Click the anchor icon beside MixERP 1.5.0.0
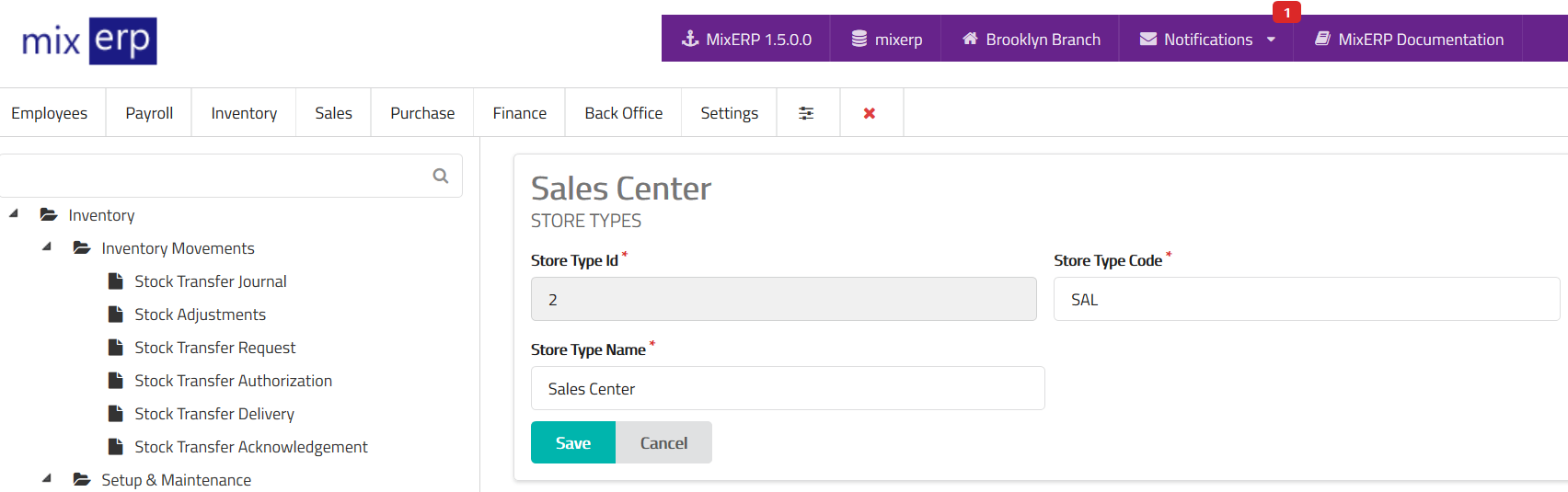 coord(689,39)
